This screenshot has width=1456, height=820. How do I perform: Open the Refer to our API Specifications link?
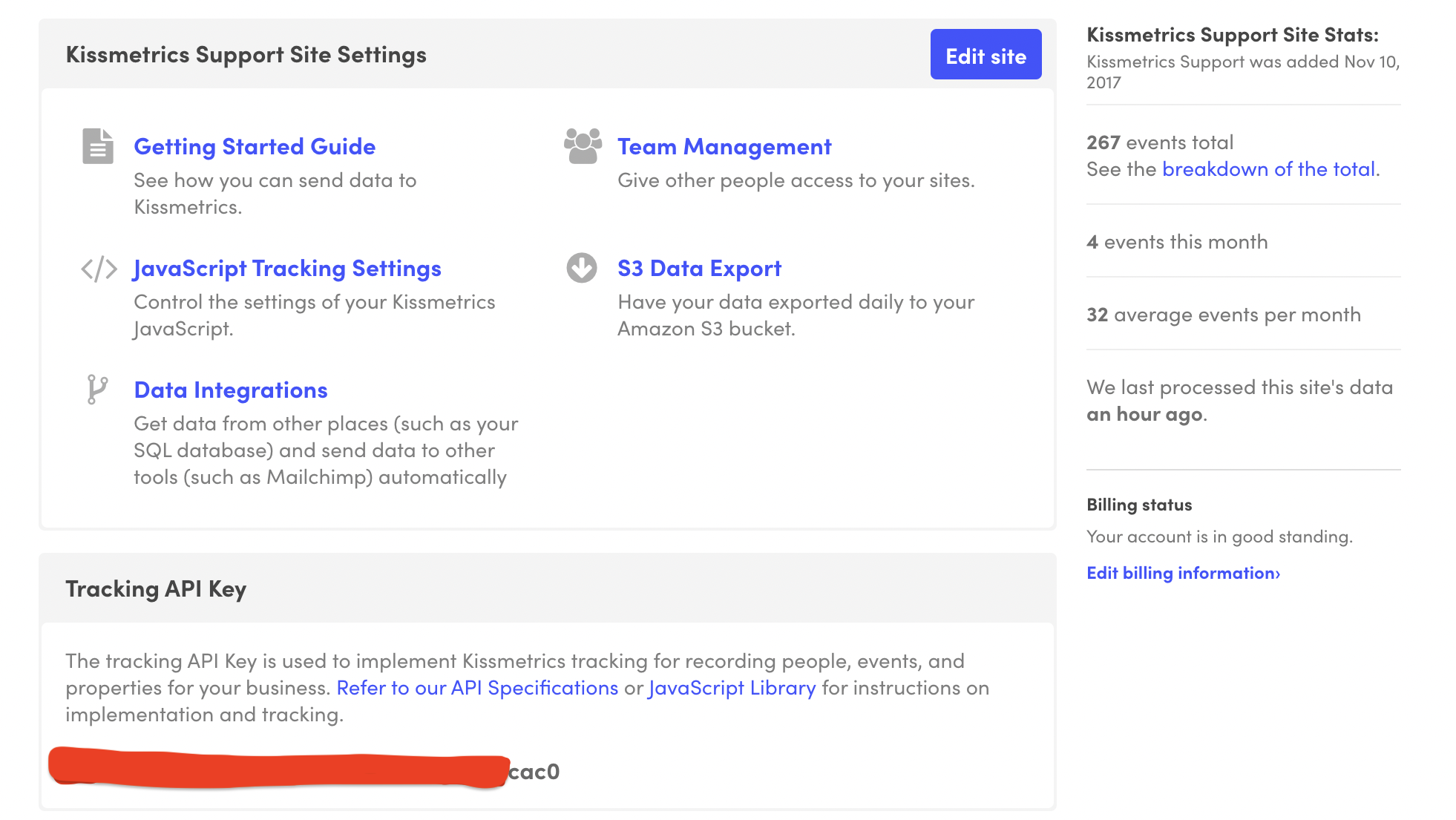coord(477,688)
